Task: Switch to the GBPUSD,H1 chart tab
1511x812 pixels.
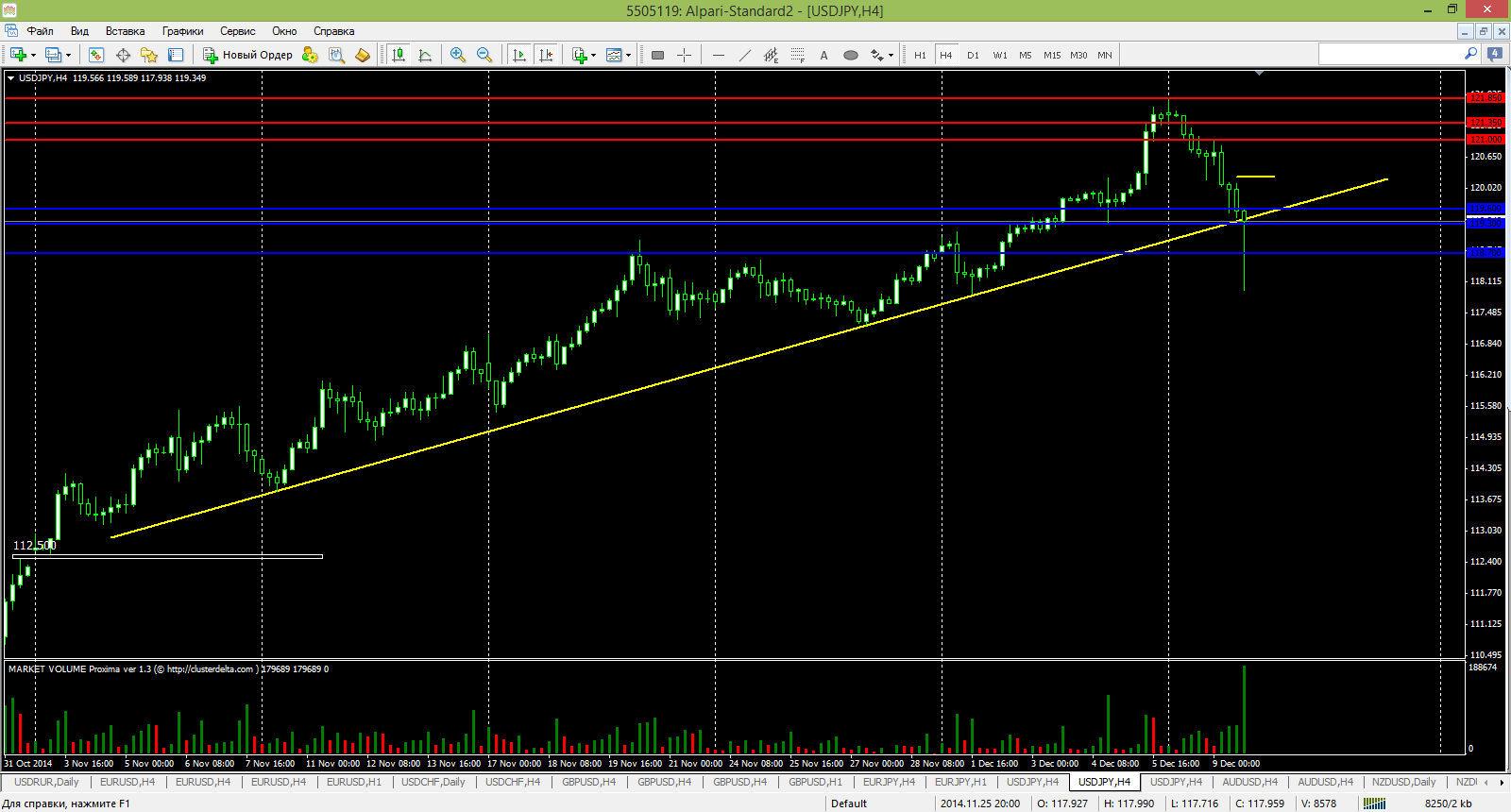Action: click(x=815, y=782)
